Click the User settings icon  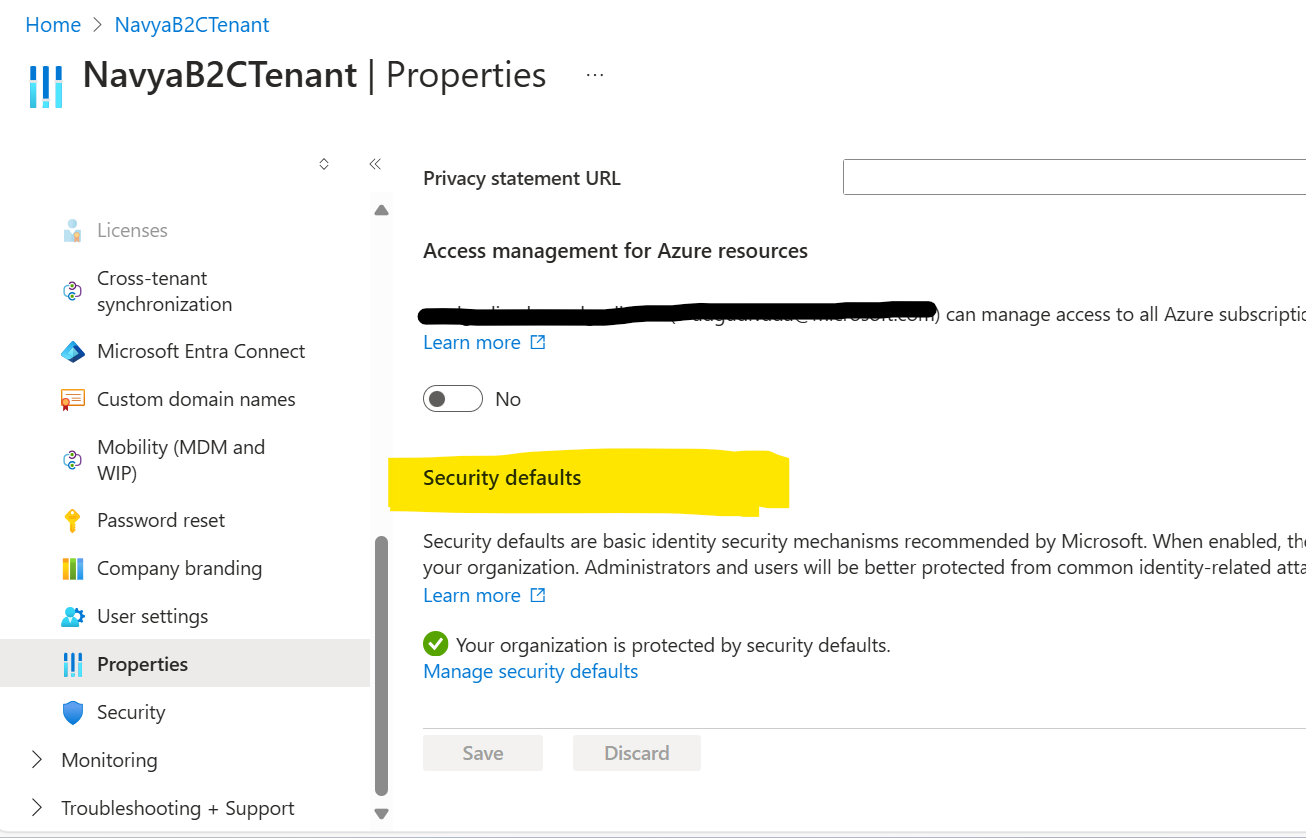73,617
